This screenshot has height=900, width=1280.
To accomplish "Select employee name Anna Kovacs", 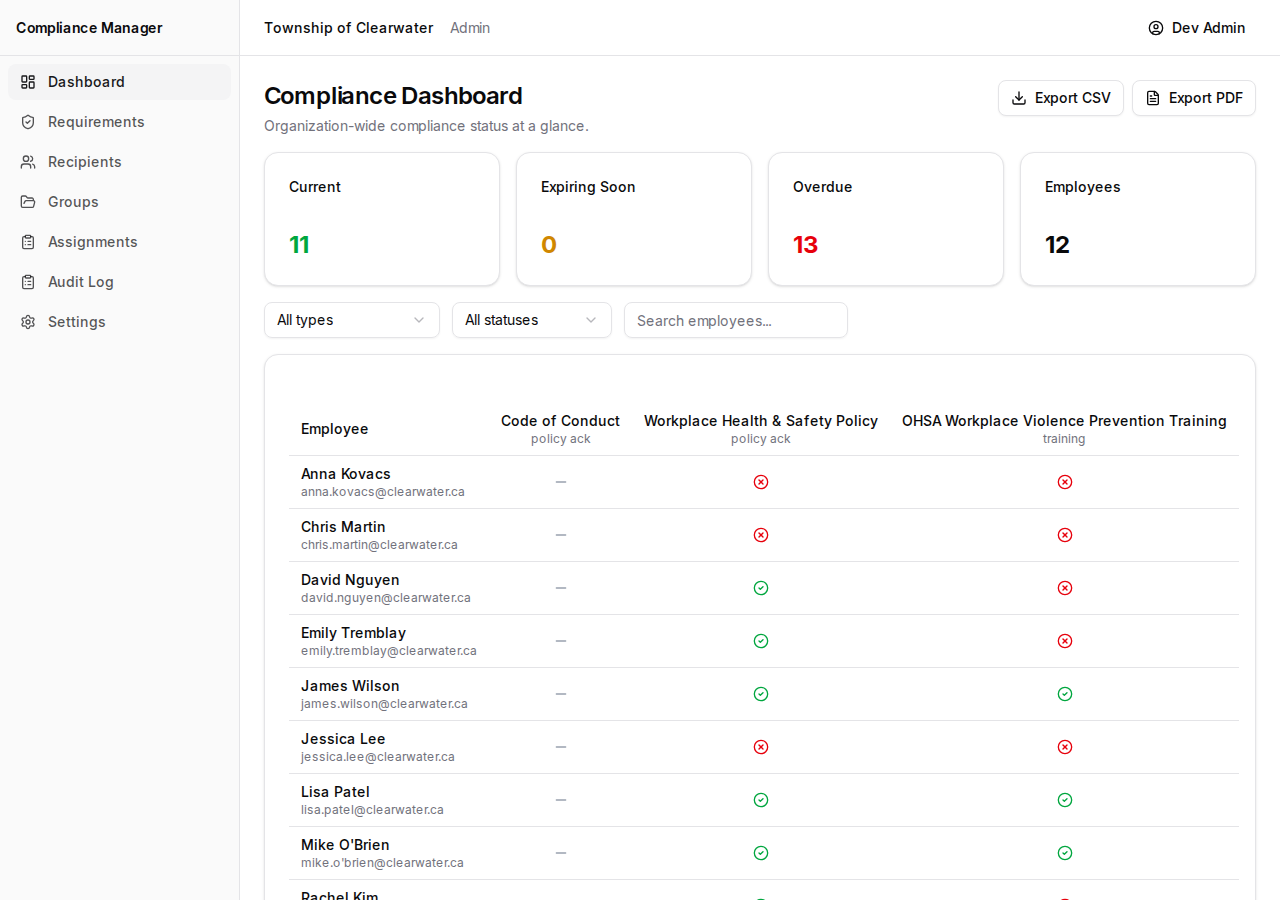I will [x=346, y=474].
